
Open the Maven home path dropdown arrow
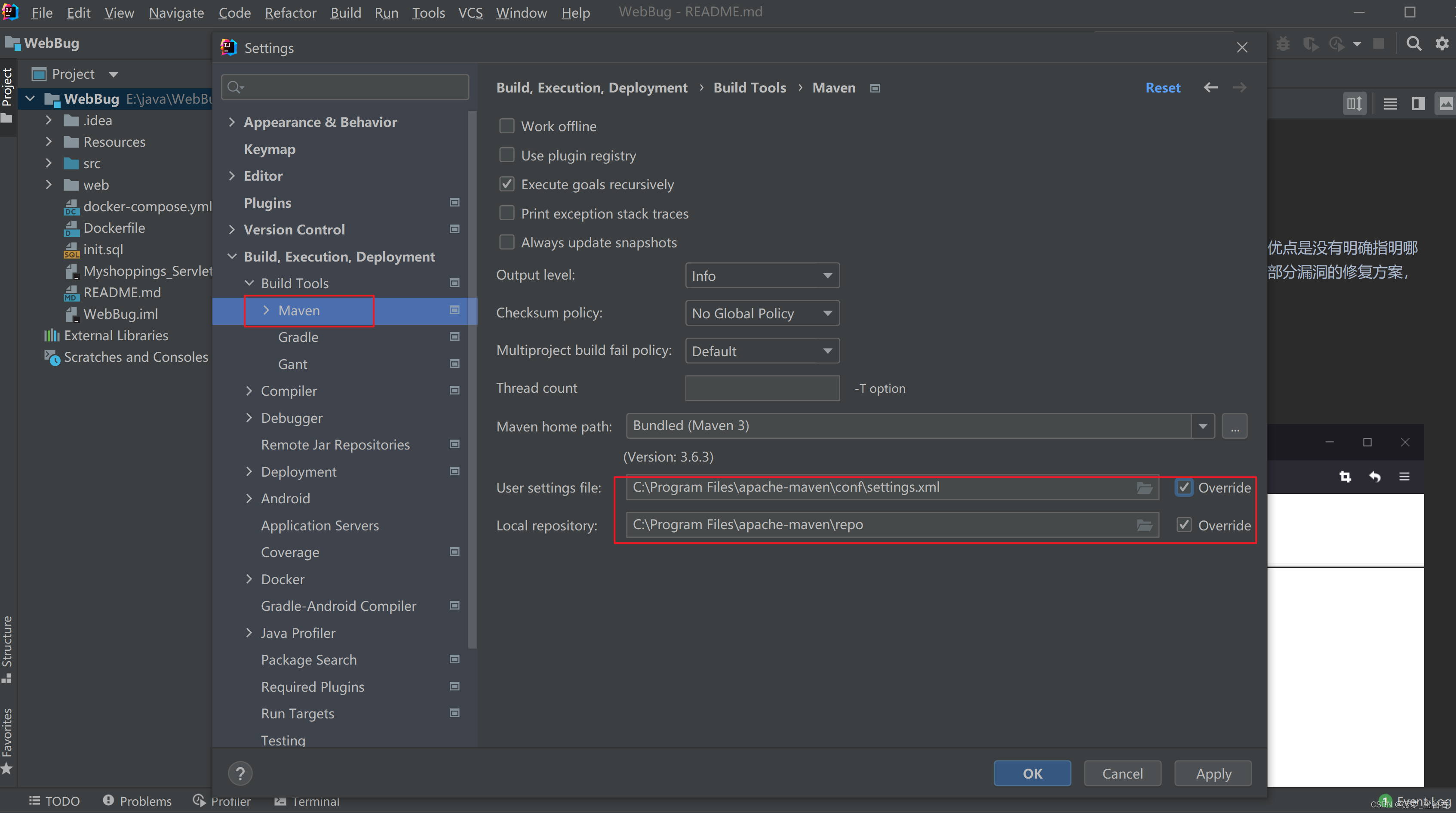[x=1202, y=426]
